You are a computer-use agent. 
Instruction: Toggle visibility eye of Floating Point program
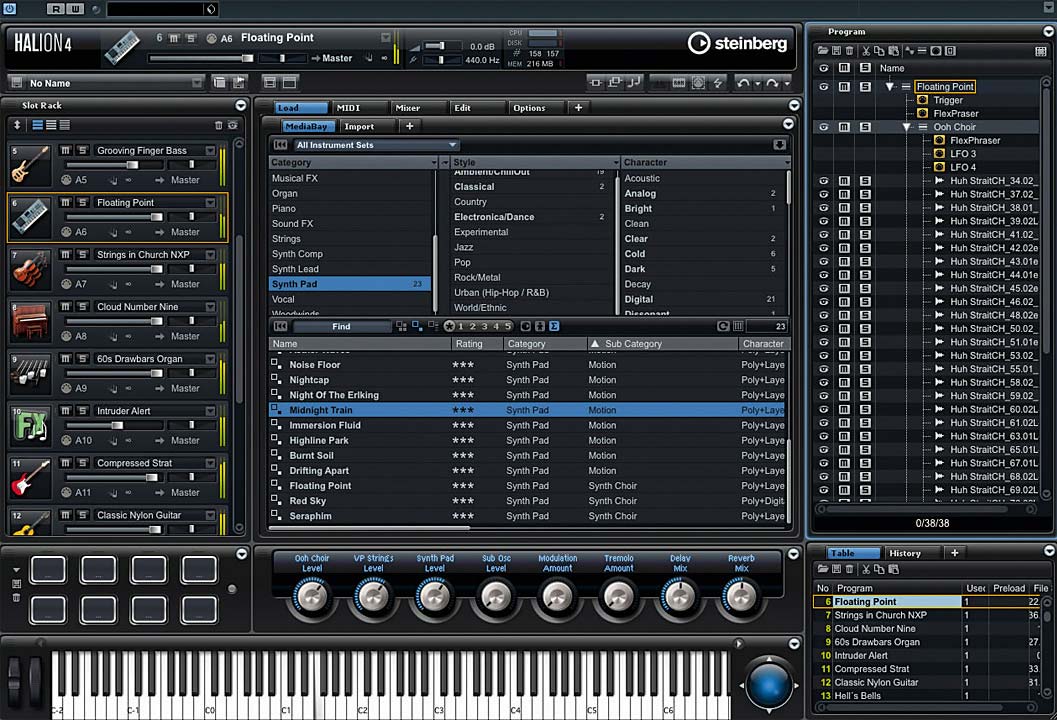coord(823,86)
